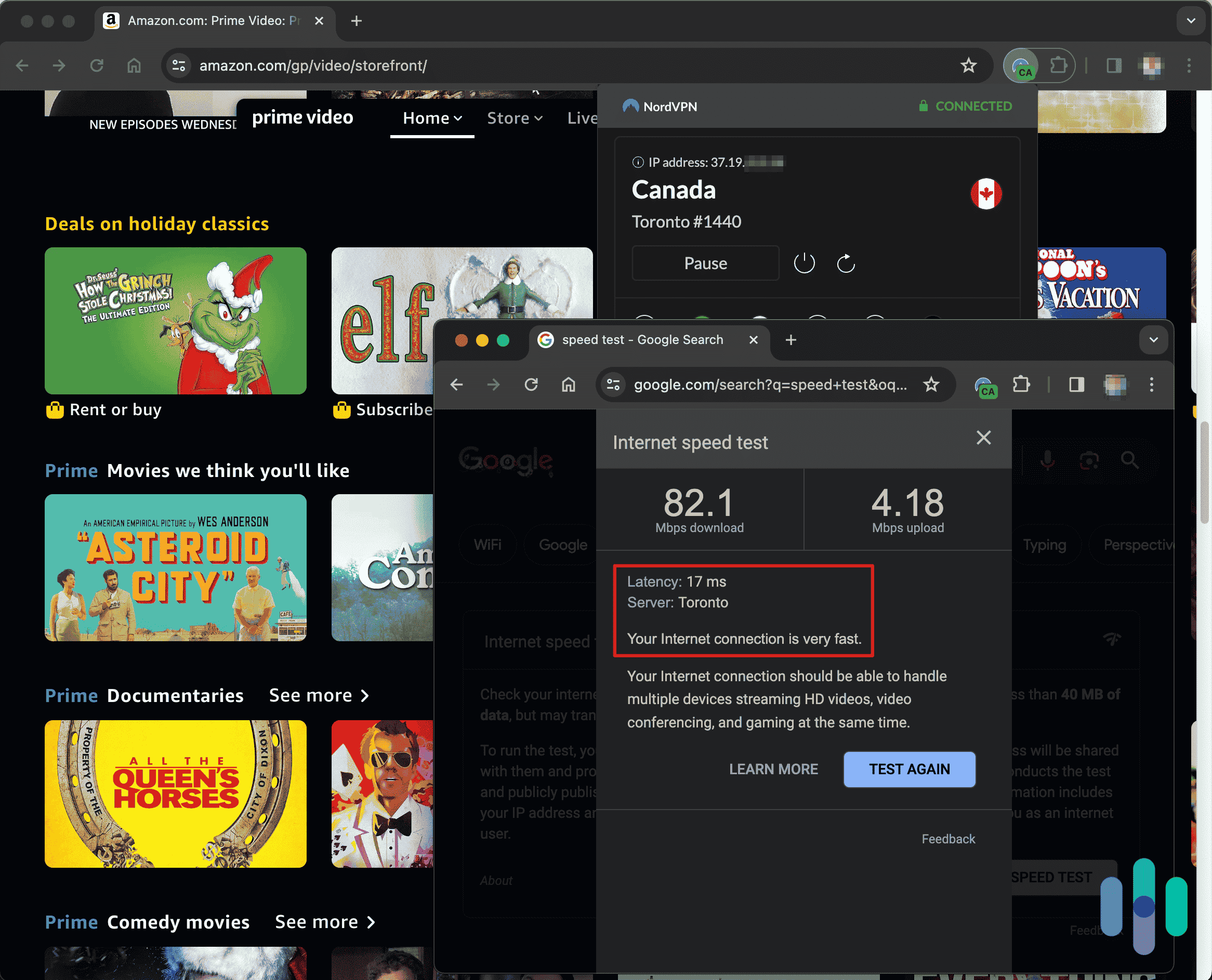Screen dimensions: 1212x980
Task: Click the Google search magnifier icon
Action: click(1129, 461)
